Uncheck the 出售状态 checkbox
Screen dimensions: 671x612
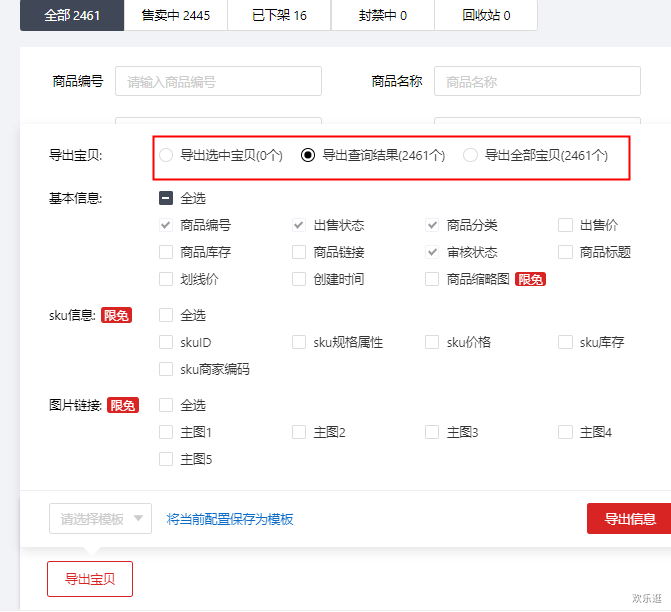pyautogui.click(x=299, y=225)
